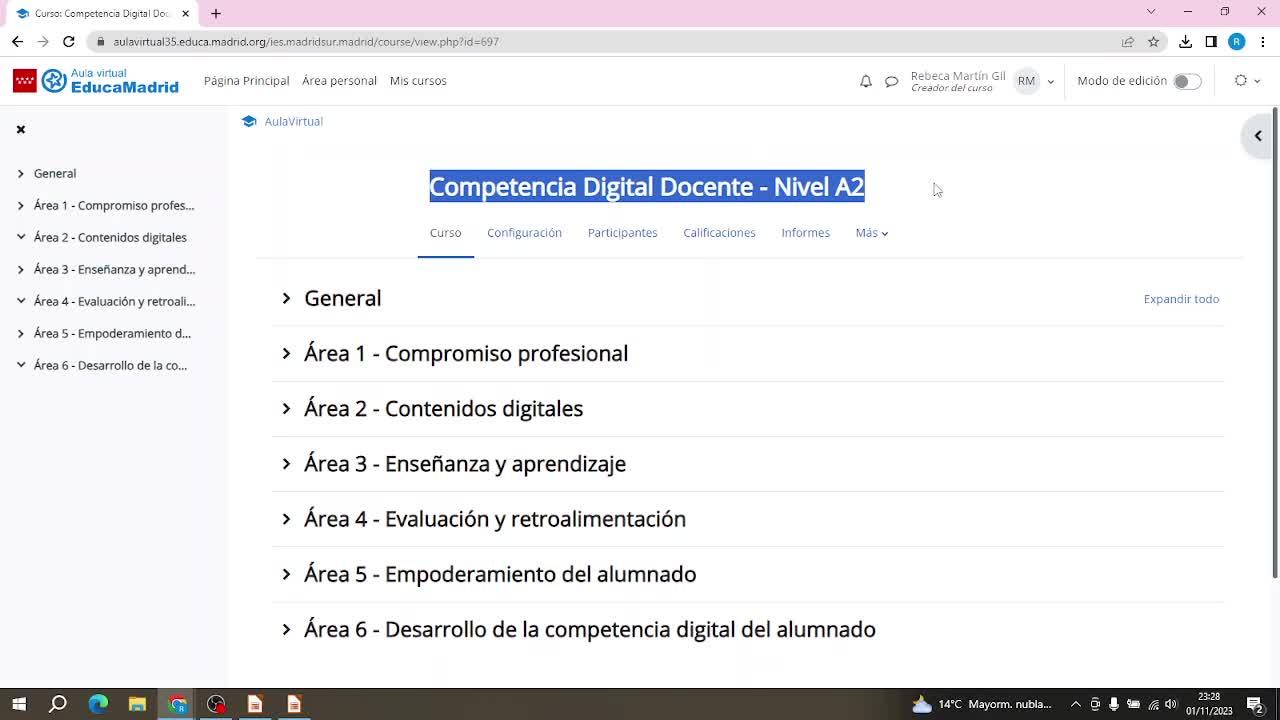Click the EducaMadrid Aula Virtual logo
Screen dimensions: 1280x720
pyautogui.click(x=96, y=81)
